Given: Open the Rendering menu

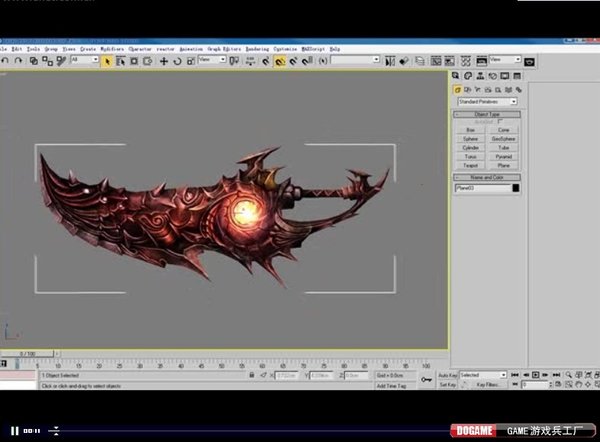Looking at the screenshot, I should [257, 48].
